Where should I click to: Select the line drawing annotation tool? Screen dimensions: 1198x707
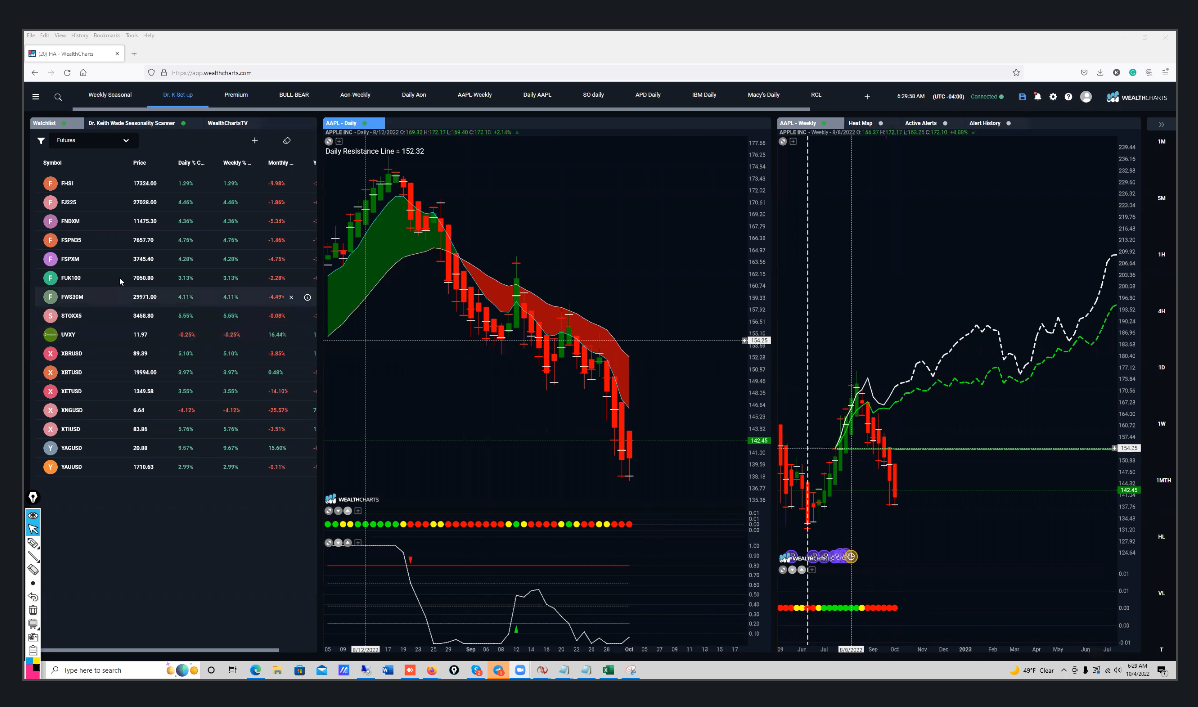pyautogui.click(x=33, y=556)
